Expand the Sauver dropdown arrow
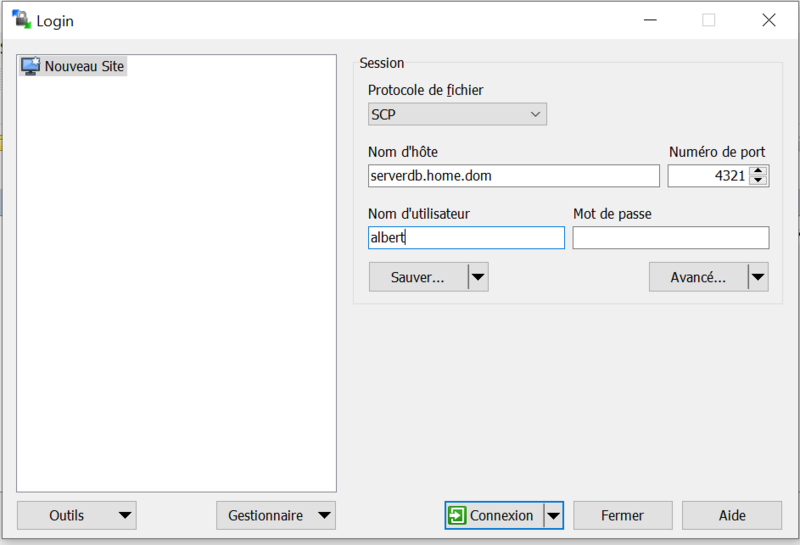Screen dimensions: 800x545 point(478,277)
